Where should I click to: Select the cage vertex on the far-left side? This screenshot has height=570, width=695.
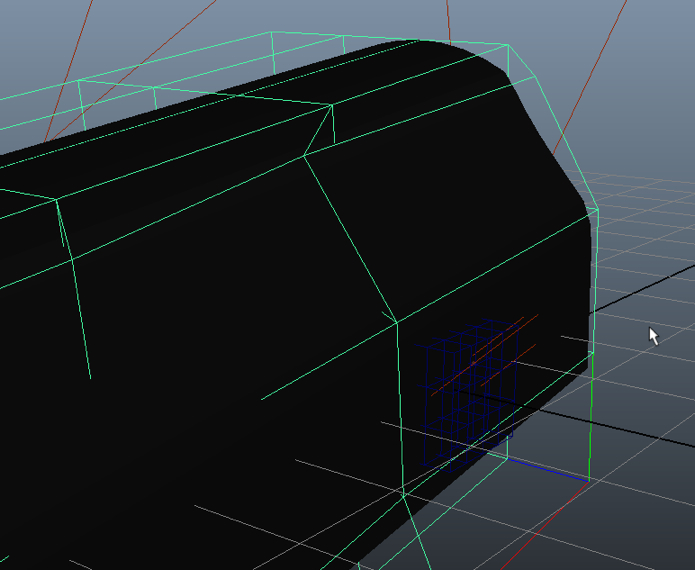(57, 200)
